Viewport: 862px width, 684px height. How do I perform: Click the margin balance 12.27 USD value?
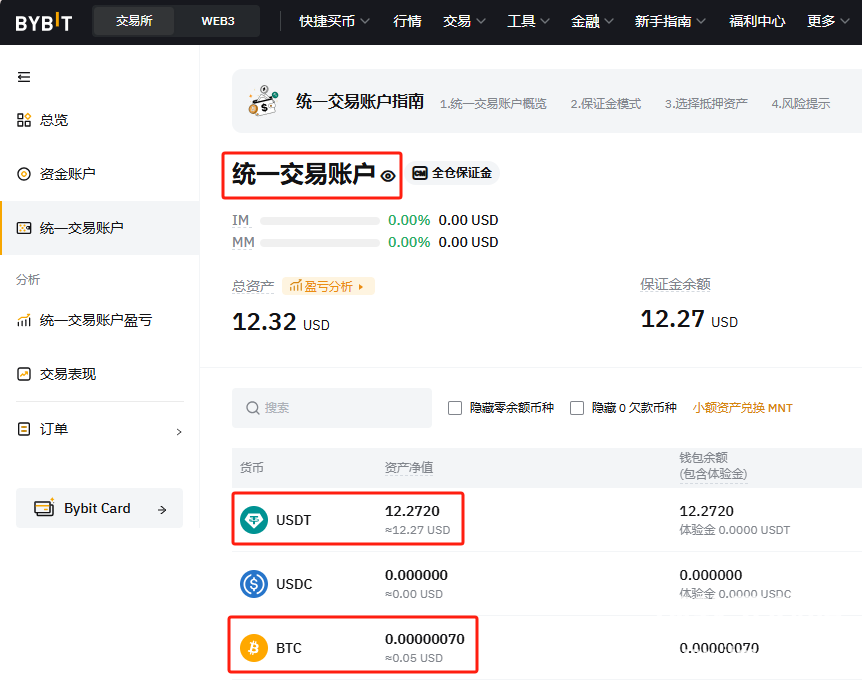click(x=689, y=319)
